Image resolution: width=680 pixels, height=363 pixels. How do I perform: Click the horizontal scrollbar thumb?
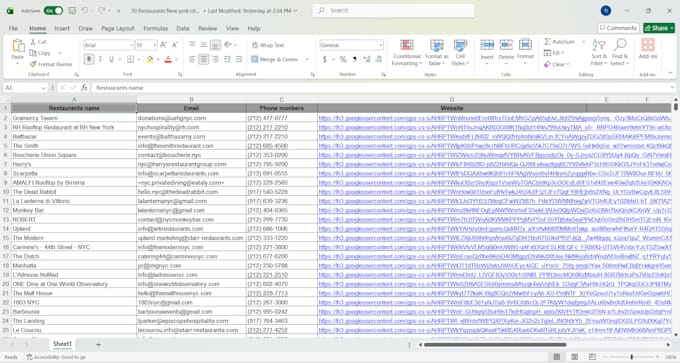click(x=495, y=345)
